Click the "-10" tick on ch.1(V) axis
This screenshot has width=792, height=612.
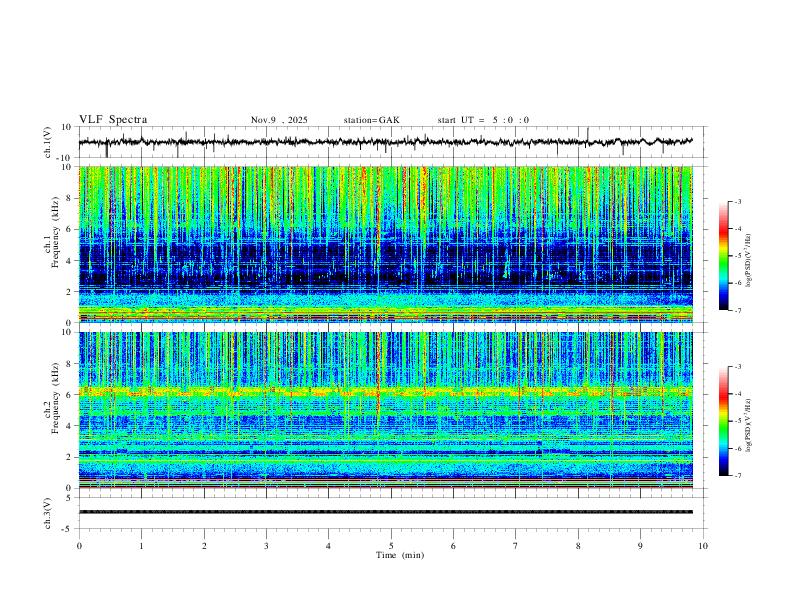66,158
